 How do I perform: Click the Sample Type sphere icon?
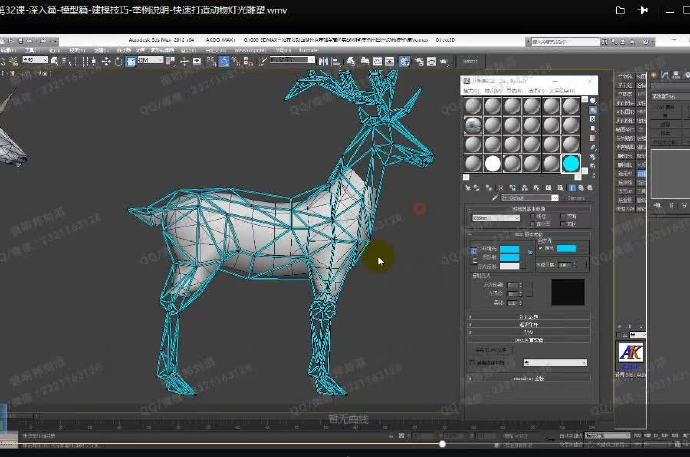pyautogui.click(x=593, y=100)
